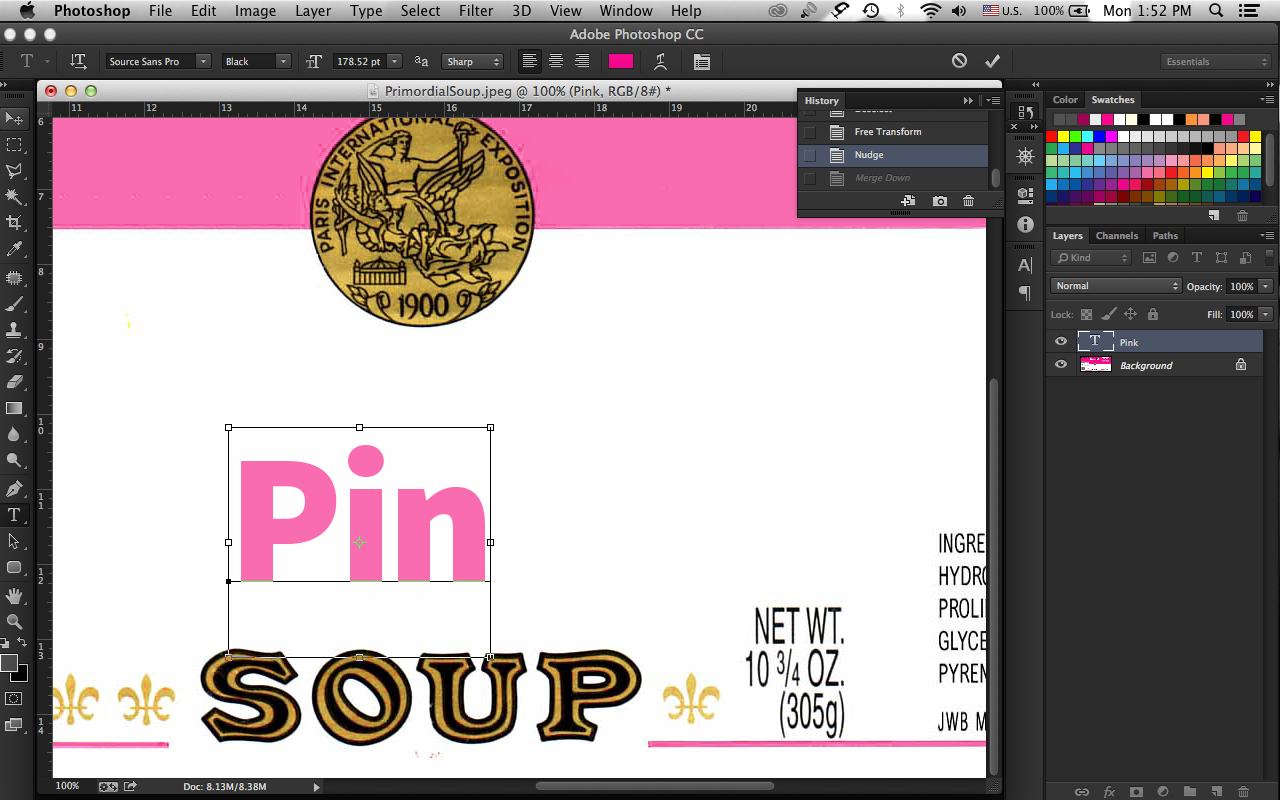Toggle lock position
The height and width of the screenshot is (800, 1280).
click(x=1130, y=314)
